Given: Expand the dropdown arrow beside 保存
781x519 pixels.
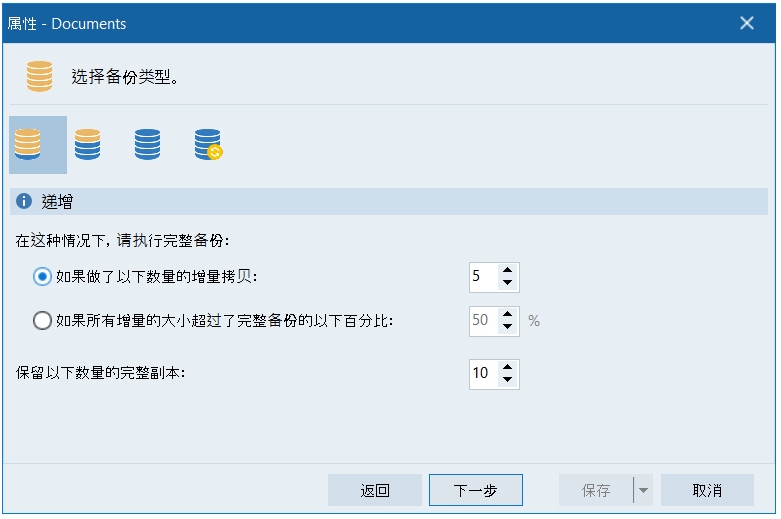Looking at the screenshot, I should 643,491.
